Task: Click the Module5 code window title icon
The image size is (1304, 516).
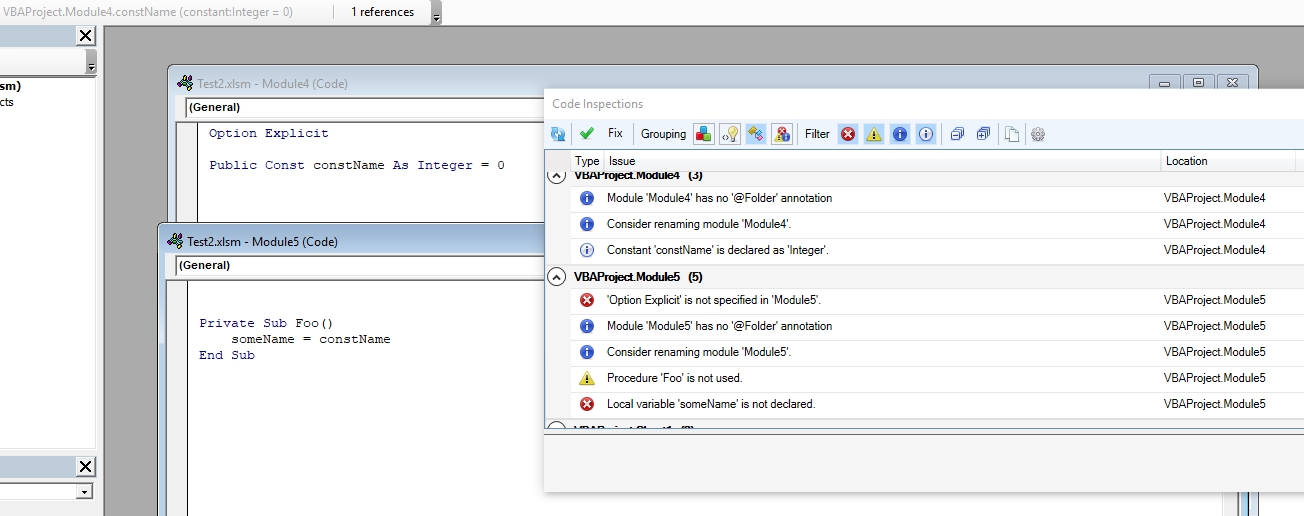Action: point(175,241)
